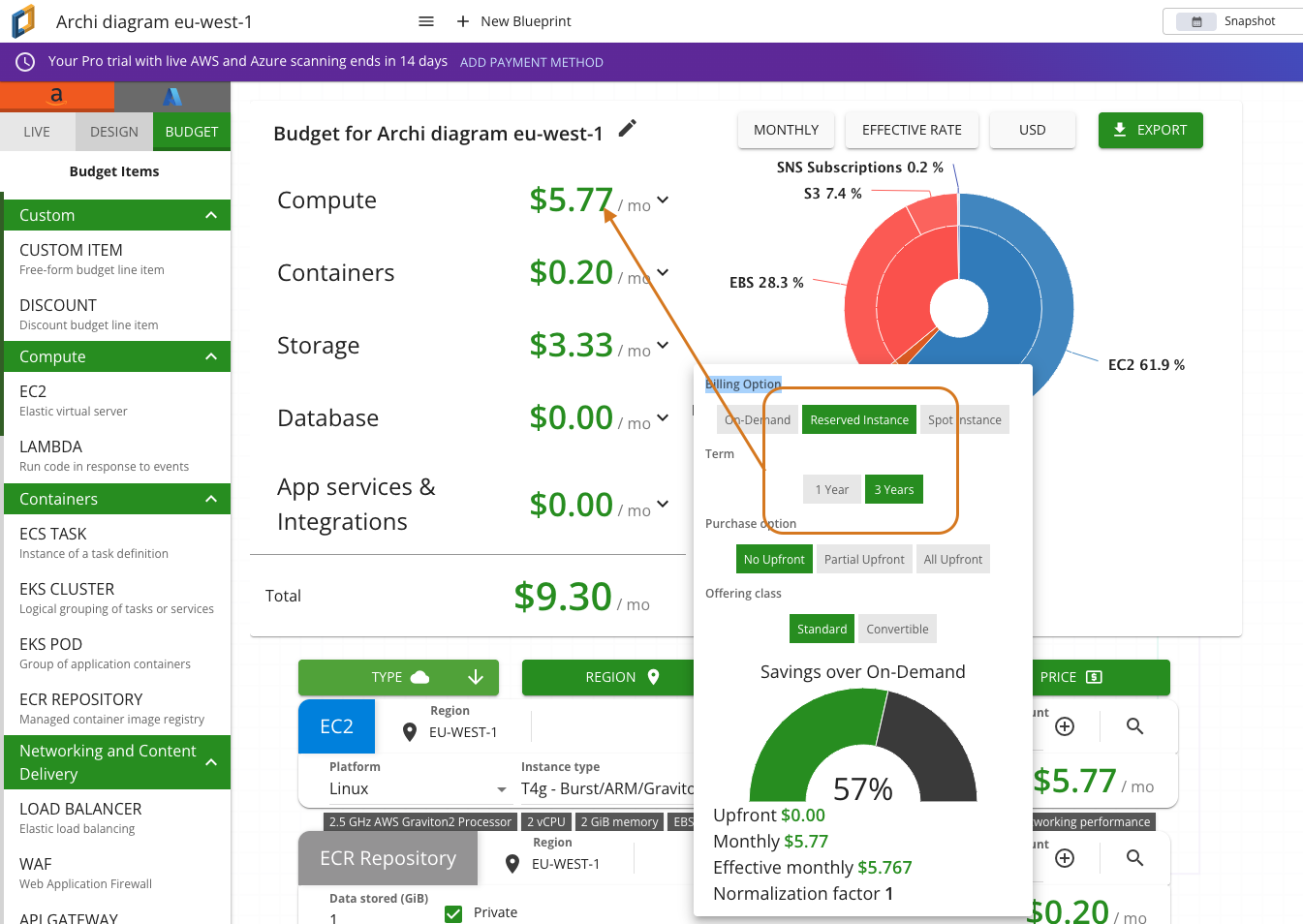The image size is (1303, 924).
Task: Choose the 3 Years term
Action: (894, 489)
